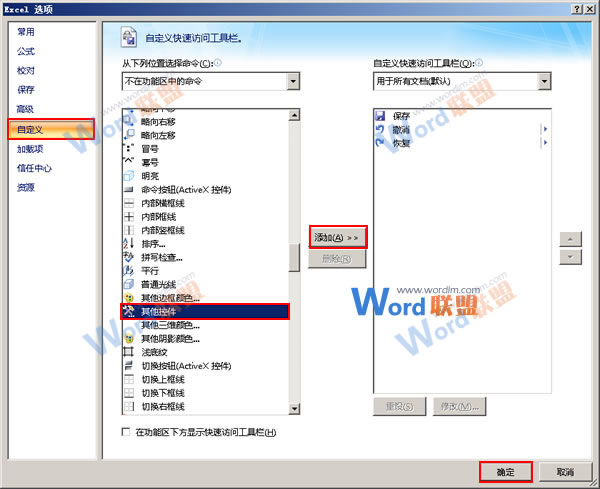Move selected toolbar item down with arrow button
The image size is (600, 489).
(x=570, y=257)
